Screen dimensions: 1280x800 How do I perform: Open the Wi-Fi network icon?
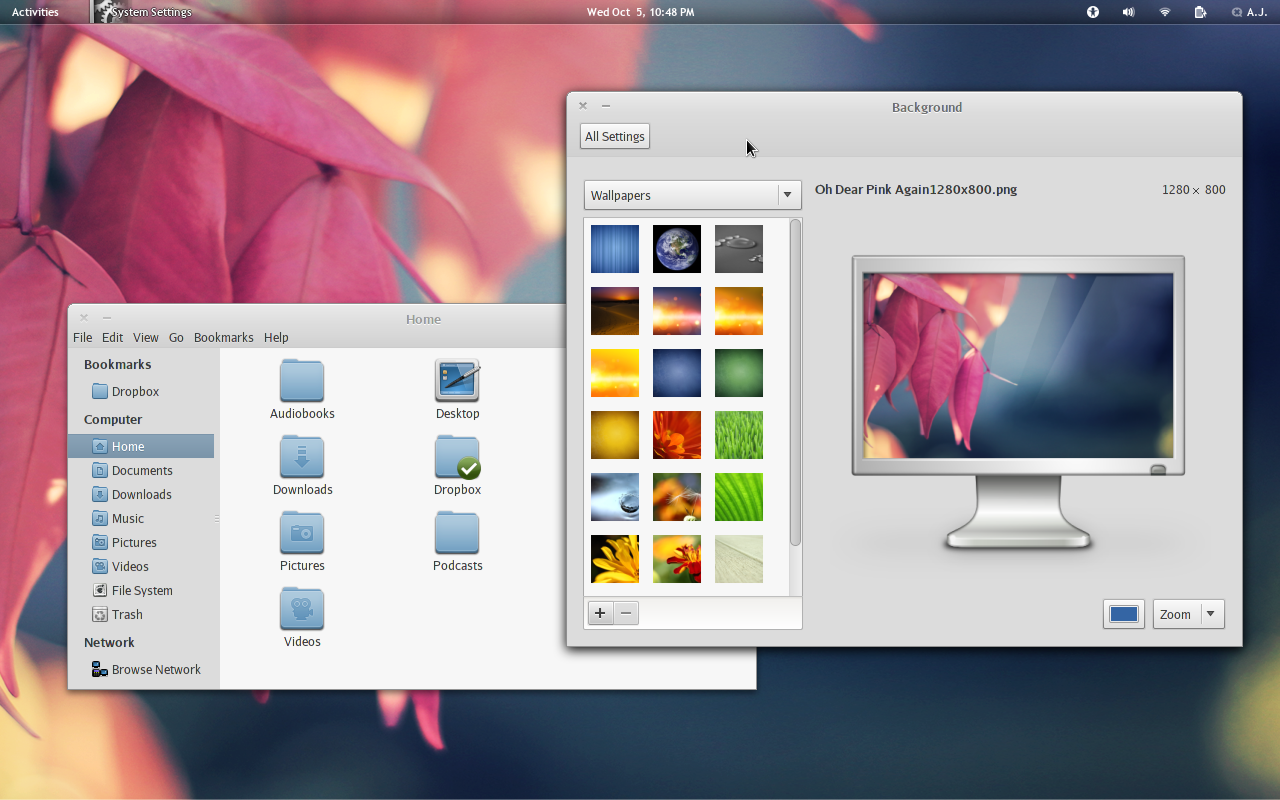coord(1165,12)
